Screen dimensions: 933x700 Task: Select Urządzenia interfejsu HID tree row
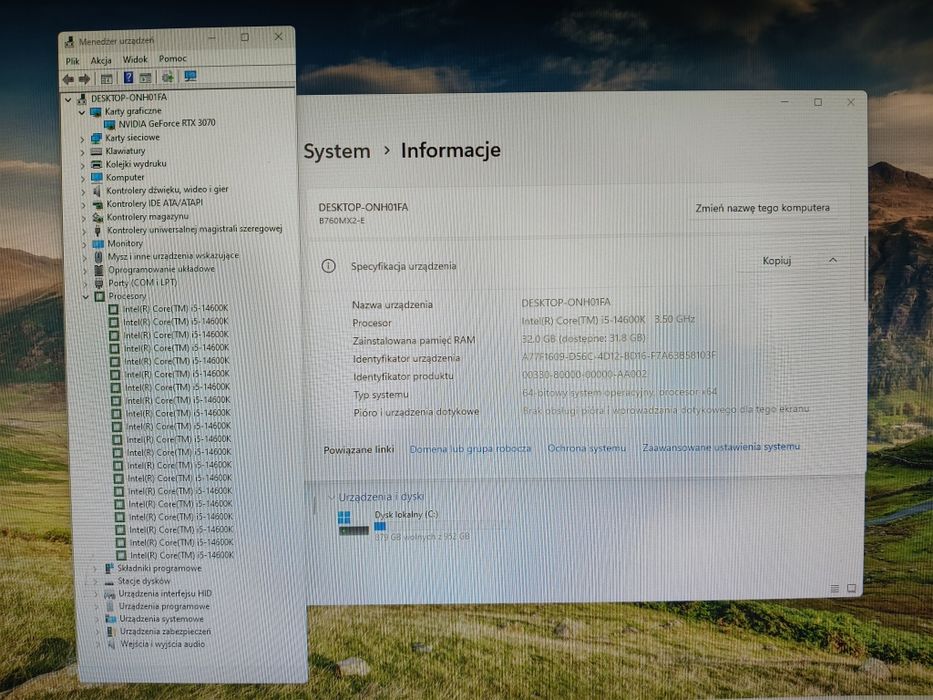(x=165, y=593)
